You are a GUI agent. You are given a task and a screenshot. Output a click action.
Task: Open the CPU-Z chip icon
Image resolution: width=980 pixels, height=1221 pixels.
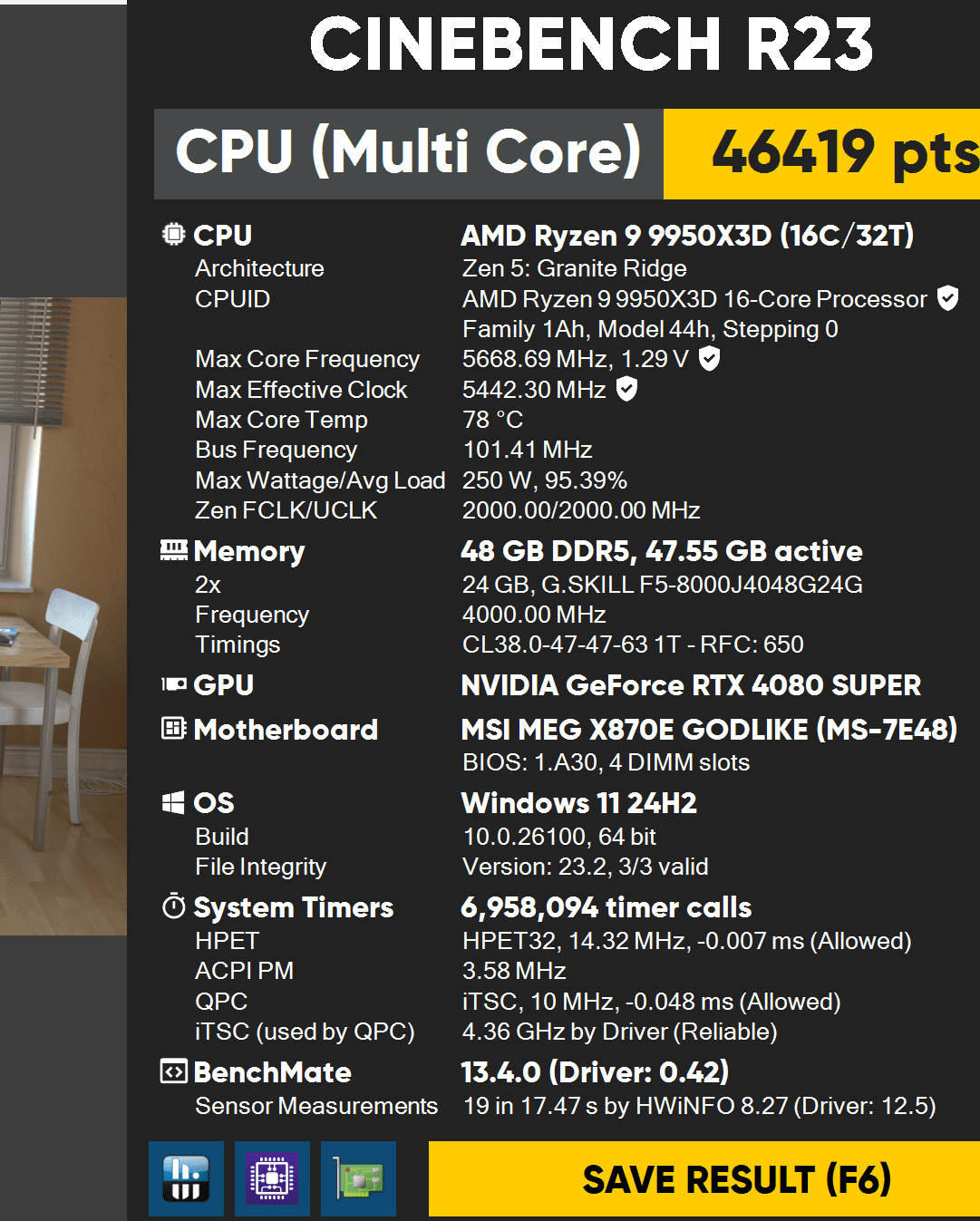pos(272,1178)
